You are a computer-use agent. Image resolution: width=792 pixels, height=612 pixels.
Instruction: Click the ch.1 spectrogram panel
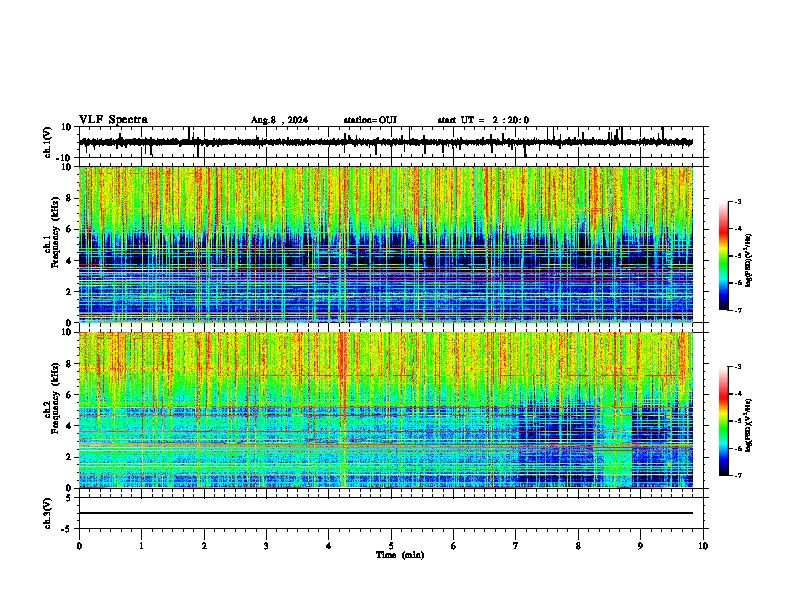coord(386,244)
